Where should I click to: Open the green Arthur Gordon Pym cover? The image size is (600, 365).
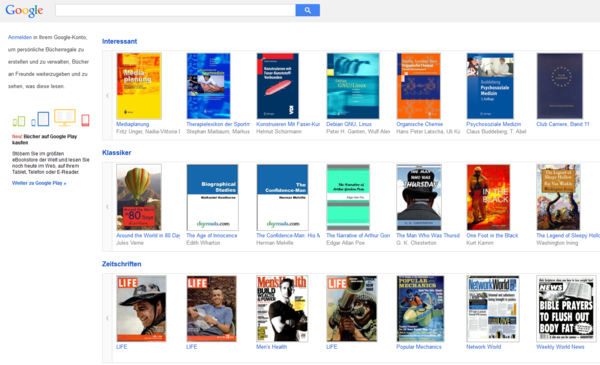(348, 197)
